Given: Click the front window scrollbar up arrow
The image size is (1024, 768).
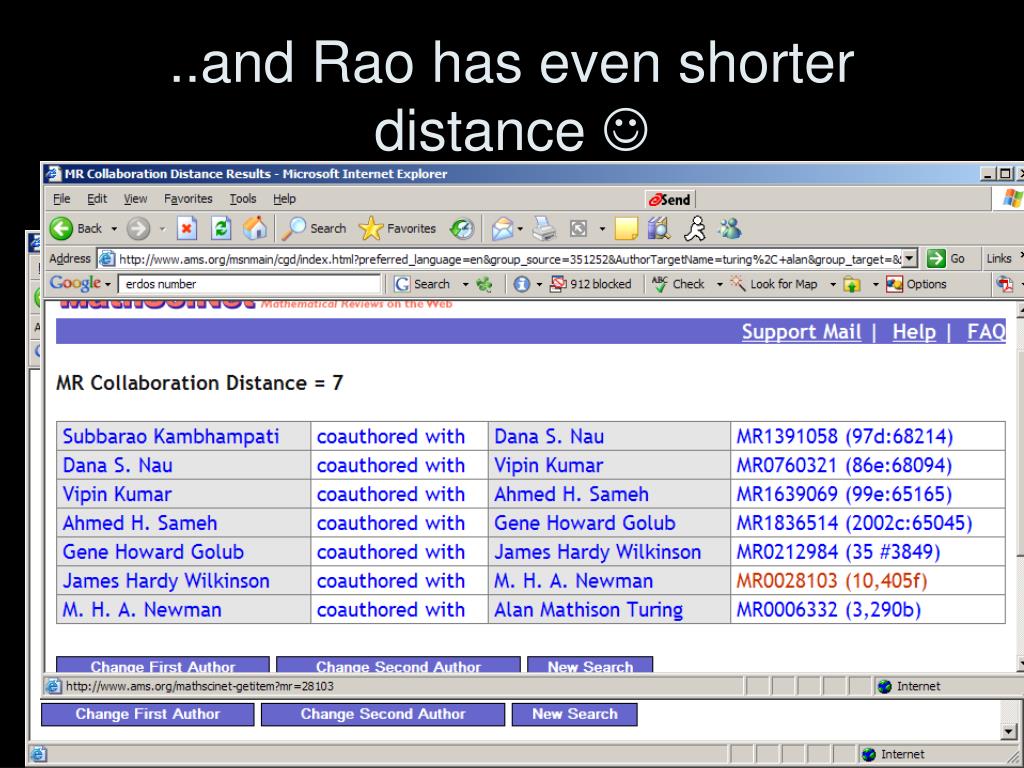Looking at the screenshot, I should (x=1020, y=310).
